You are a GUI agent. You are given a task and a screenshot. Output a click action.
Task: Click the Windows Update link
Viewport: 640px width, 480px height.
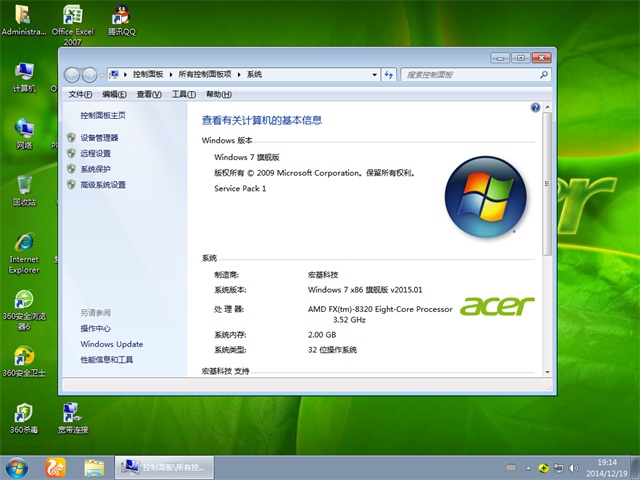tap(112, 344)
